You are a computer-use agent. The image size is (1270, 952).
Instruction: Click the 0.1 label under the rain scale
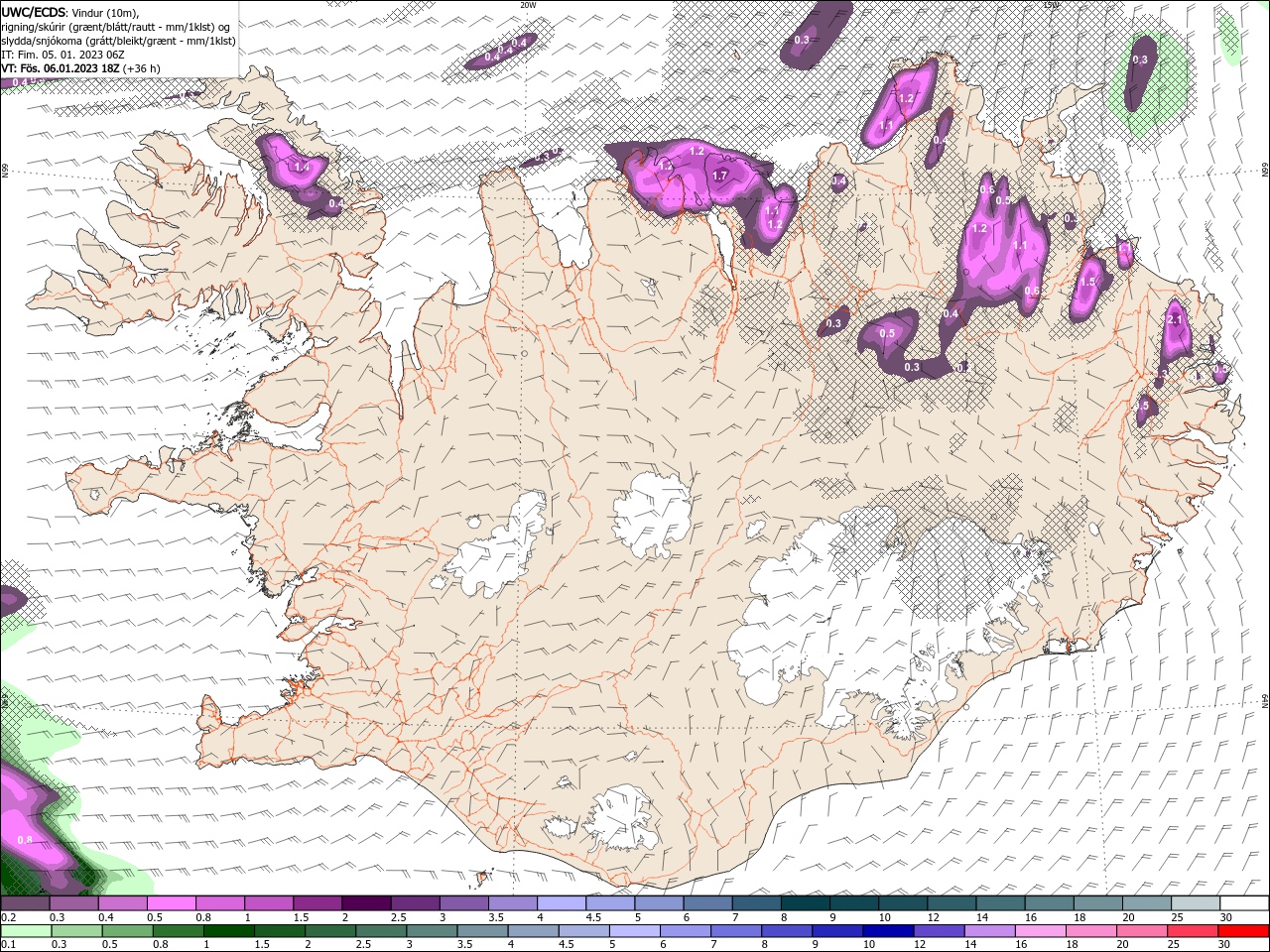[8, 944]
